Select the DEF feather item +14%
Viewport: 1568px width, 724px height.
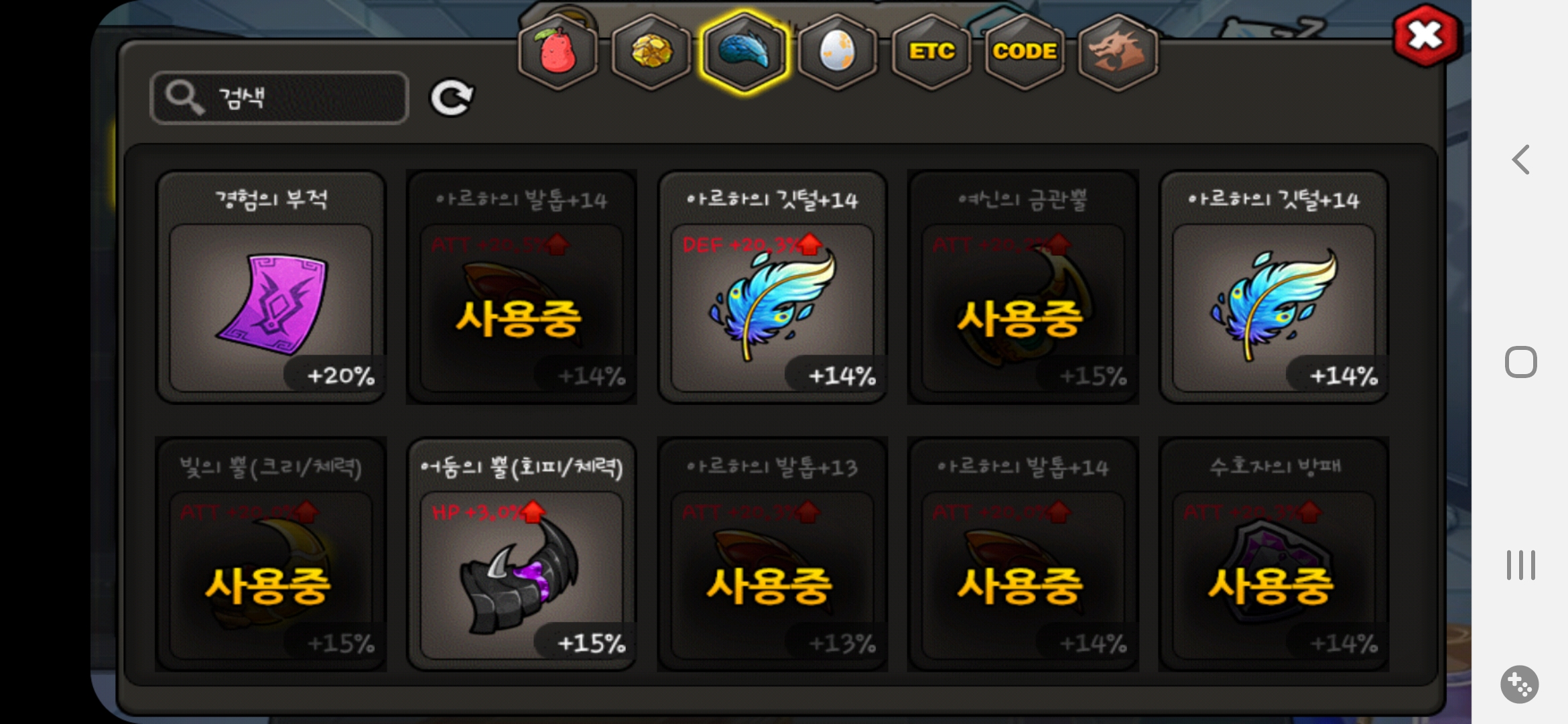772,287
